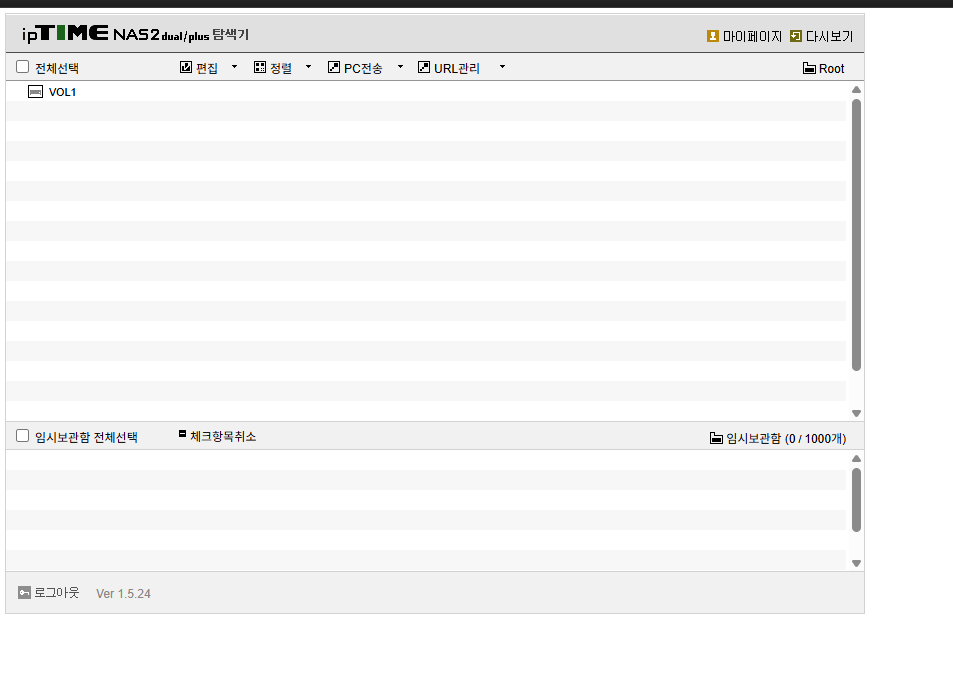Expand the URL관리 dropdown arrow
Image resolution: width=953 pixels, height=674 pixels.
[502, 67]
